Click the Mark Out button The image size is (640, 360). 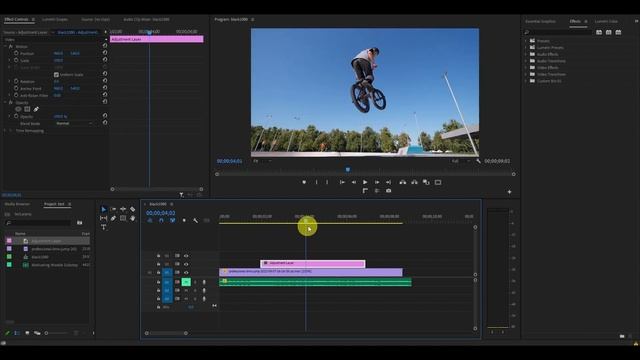click(327, 182)
